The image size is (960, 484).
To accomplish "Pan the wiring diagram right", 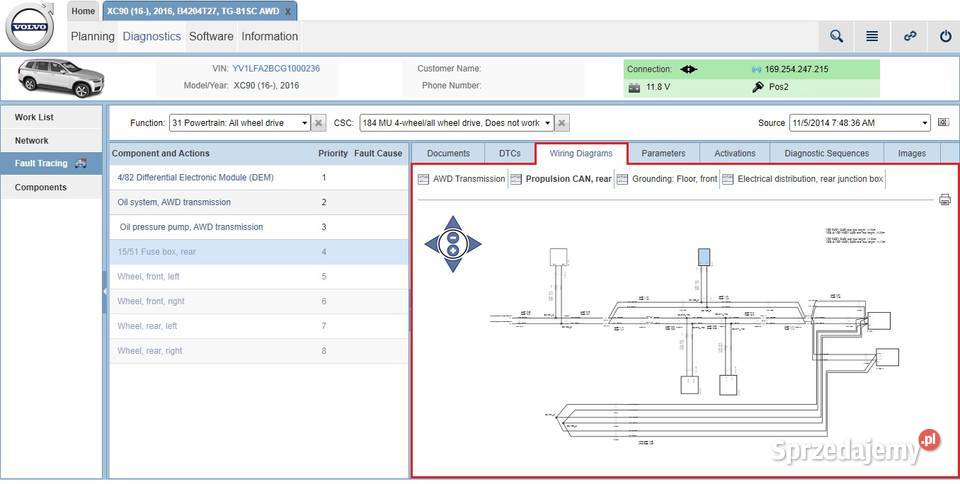I will (x=474, y=244).
